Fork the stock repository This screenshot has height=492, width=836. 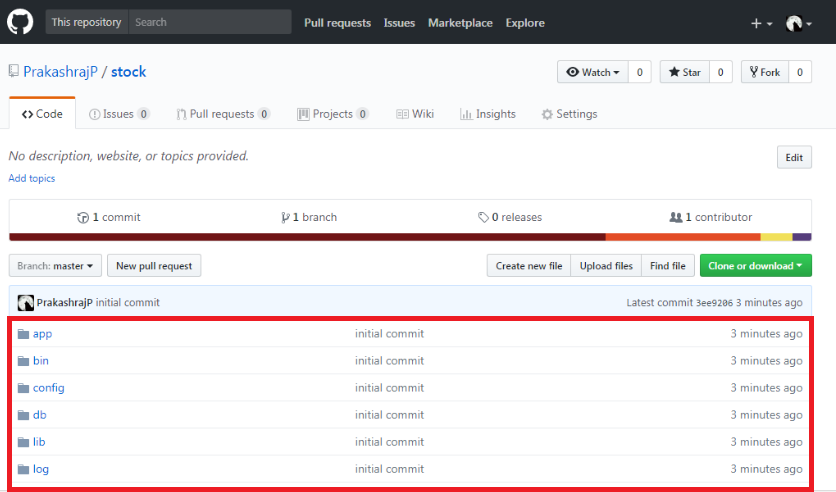763,72
